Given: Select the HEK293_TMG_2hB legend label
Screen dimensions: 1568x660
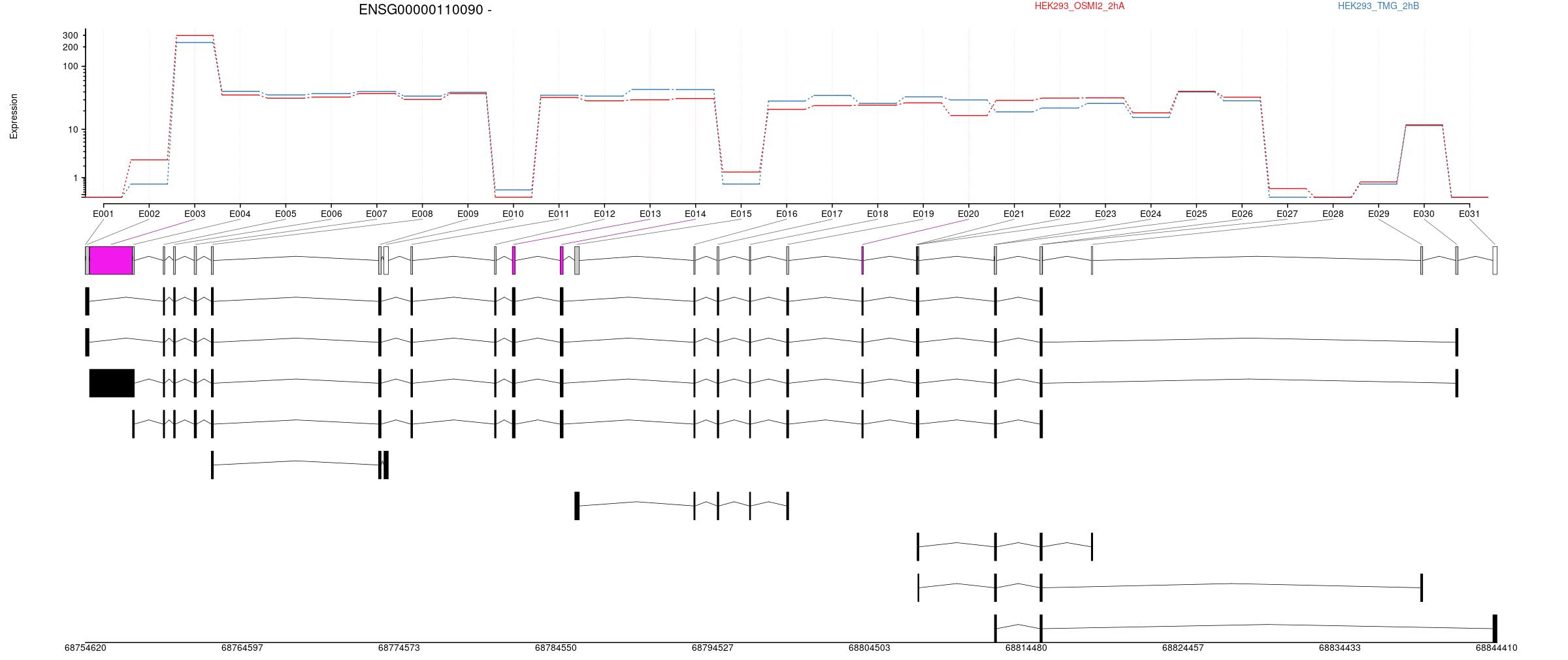Looking at the screenshot, I should pos(1379,6).
